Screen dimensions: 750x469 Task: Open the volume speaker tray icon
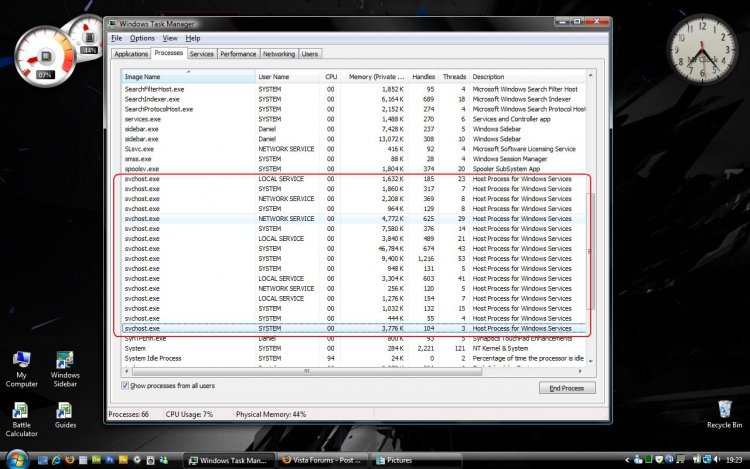(x=717, y=459)
